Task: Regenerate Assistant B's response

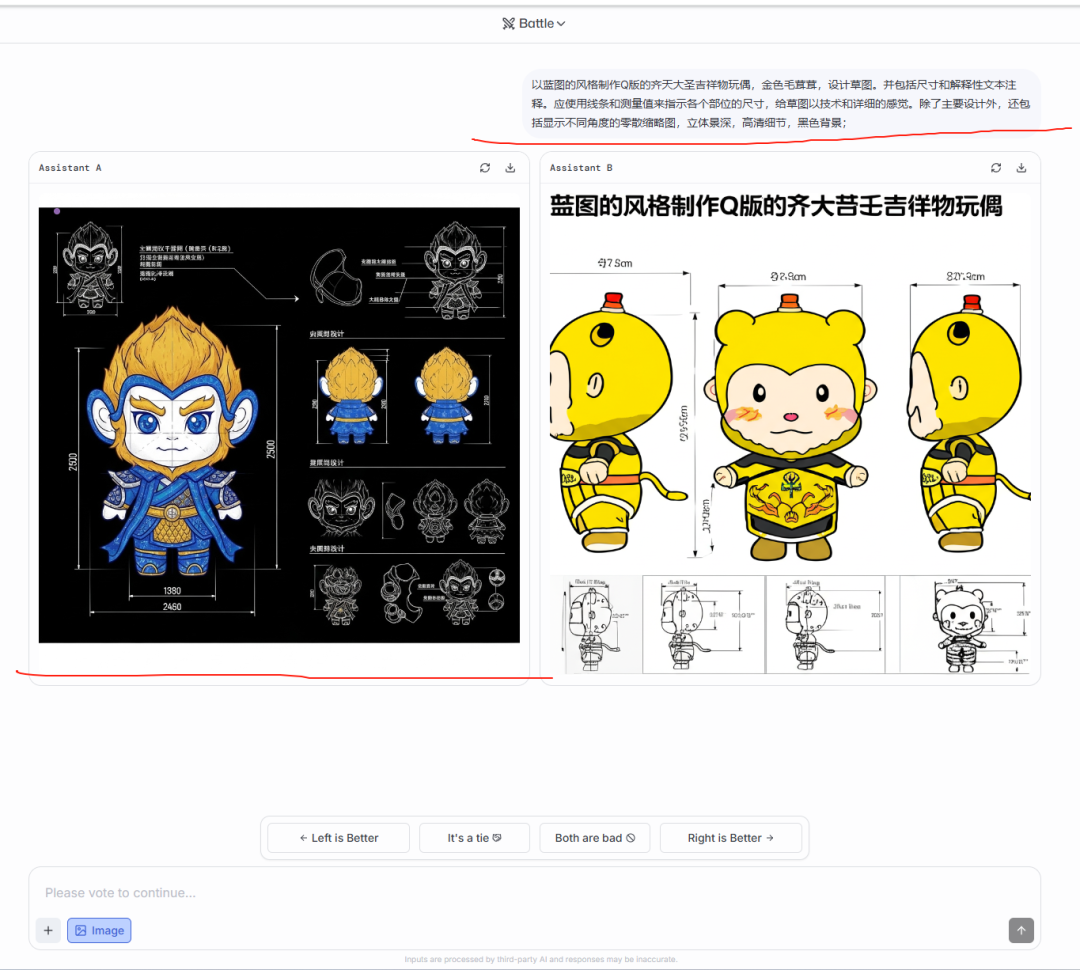Action: click(996, 168)
